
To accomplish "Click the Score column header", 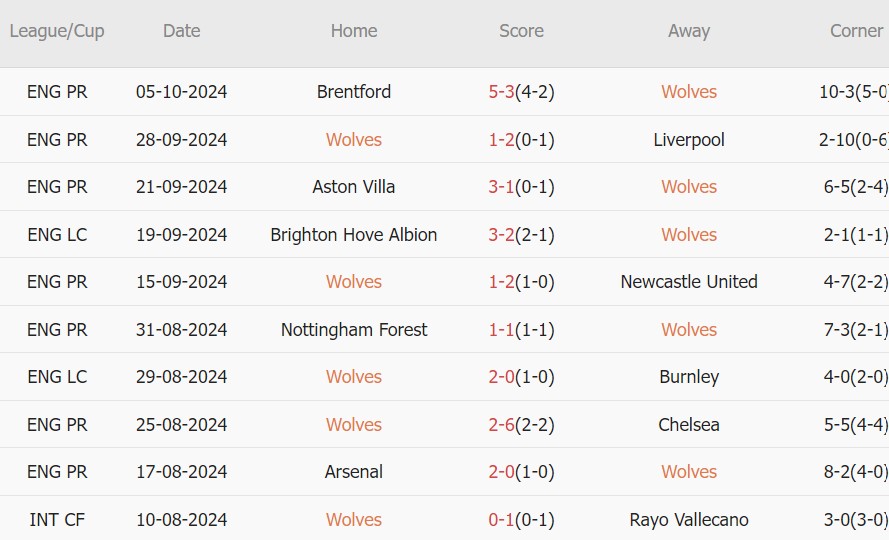I will pos(521,31).
